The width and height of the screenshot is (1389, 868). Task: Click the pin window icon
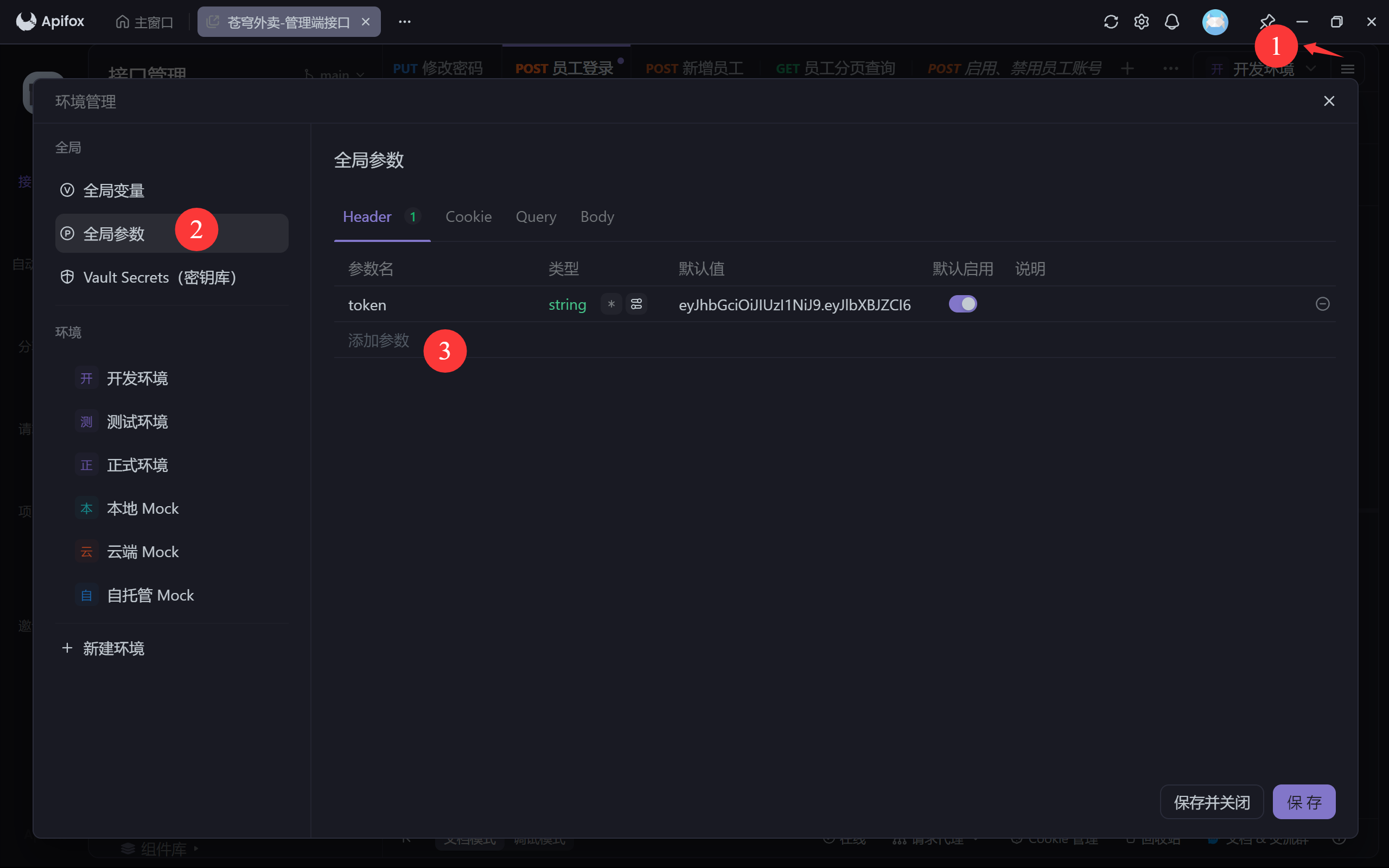click(x=1267, y=21)
